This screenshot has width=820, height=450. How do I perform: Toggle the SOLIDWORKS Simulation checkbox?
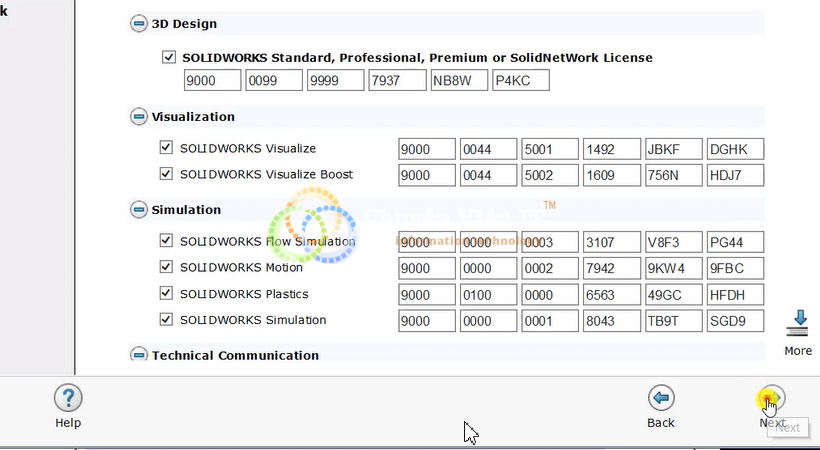[x=166, y=320]
